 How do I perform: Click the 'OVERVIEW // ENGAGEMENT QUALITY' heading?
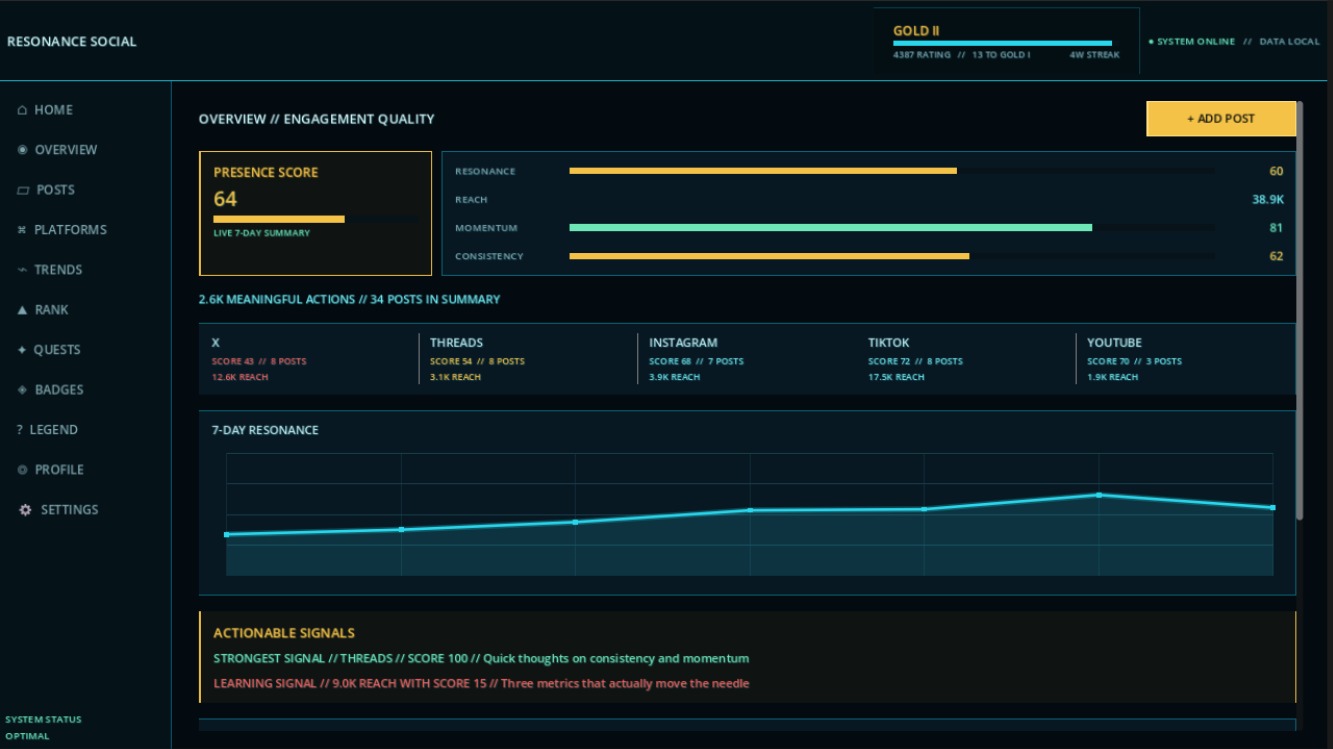pos(316,119)
